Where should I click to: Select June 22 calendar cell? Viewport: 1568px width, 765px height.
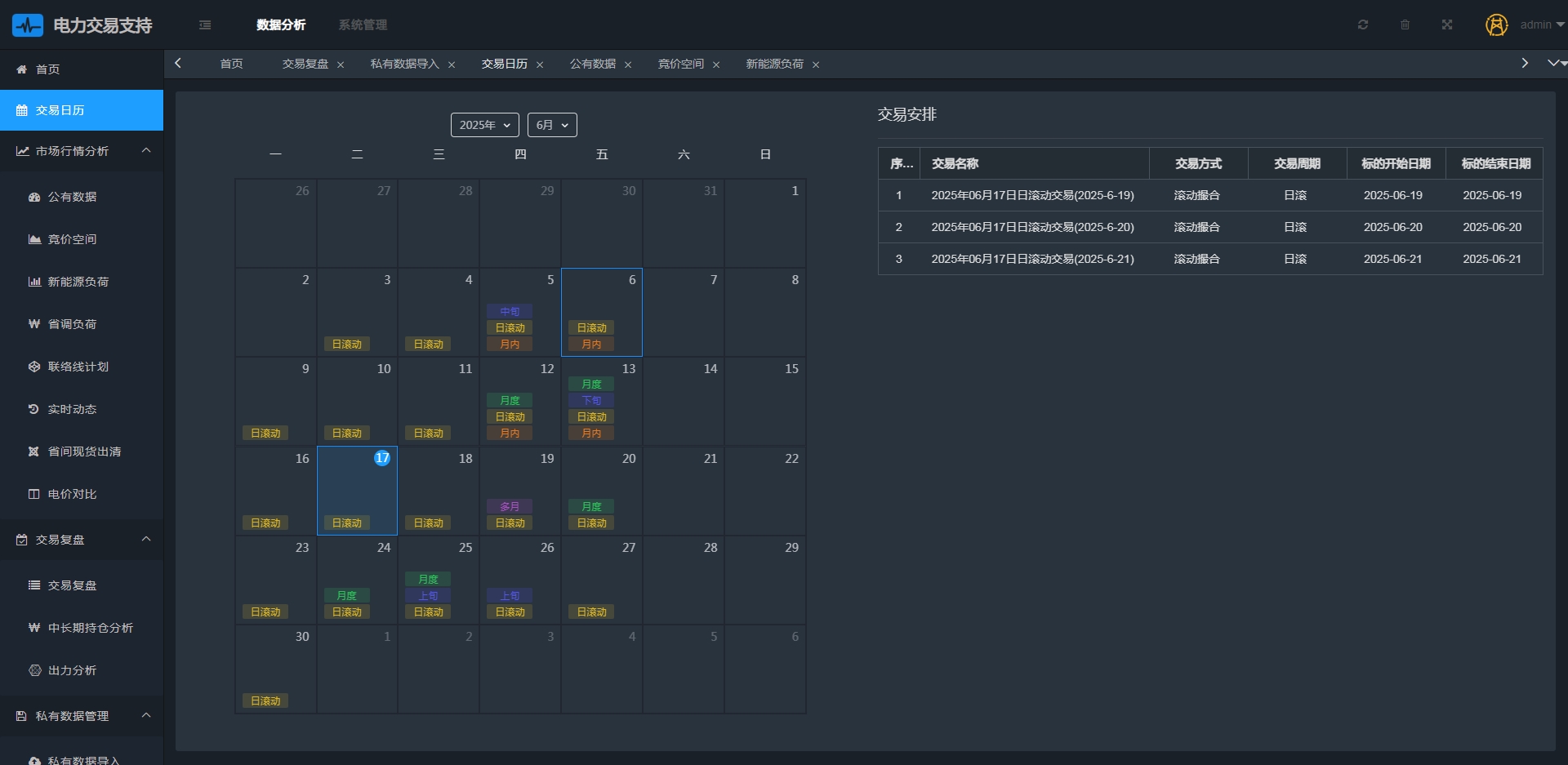coord(765,491)
